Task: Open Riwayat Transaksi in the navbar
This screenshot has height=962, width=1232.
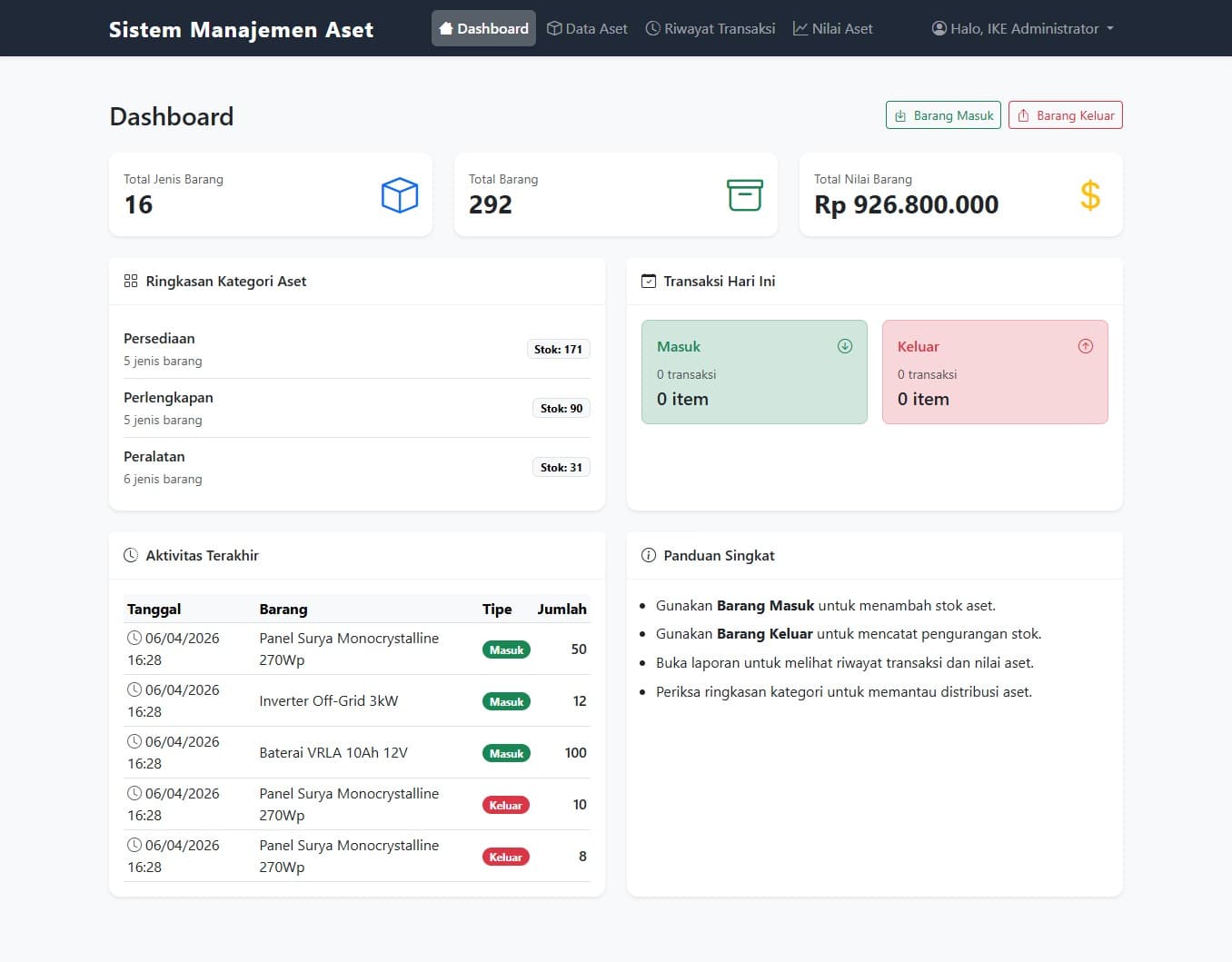Action: pyautogui.click(x=710, y=28)
